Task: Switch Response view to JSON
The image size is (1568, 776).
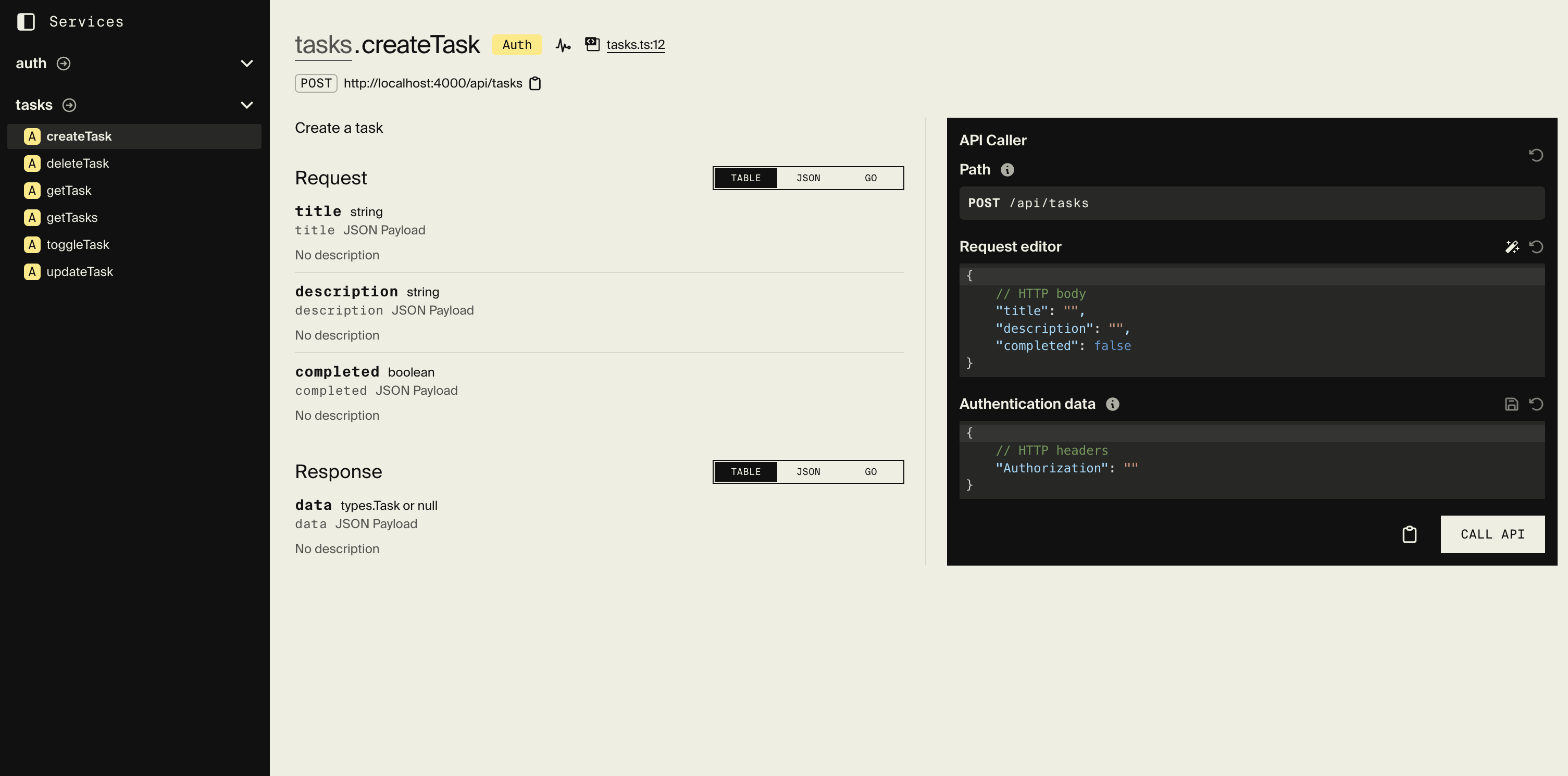Action: click(x=808, y=472)
